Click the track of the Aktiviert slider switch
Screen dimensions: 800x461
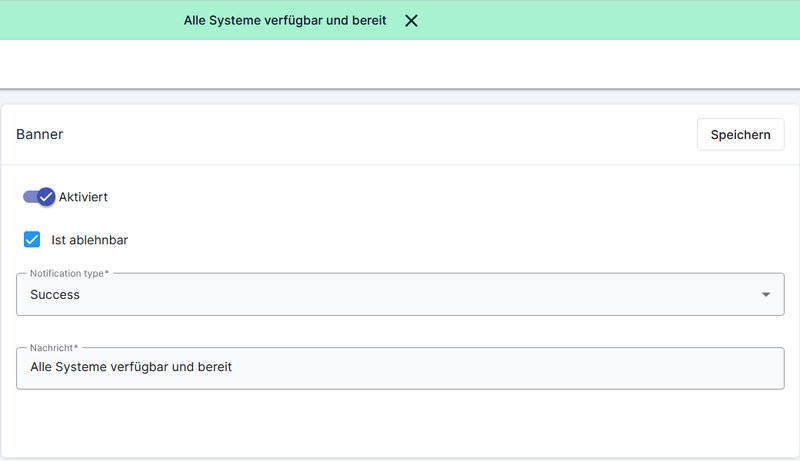coord(28,197)
